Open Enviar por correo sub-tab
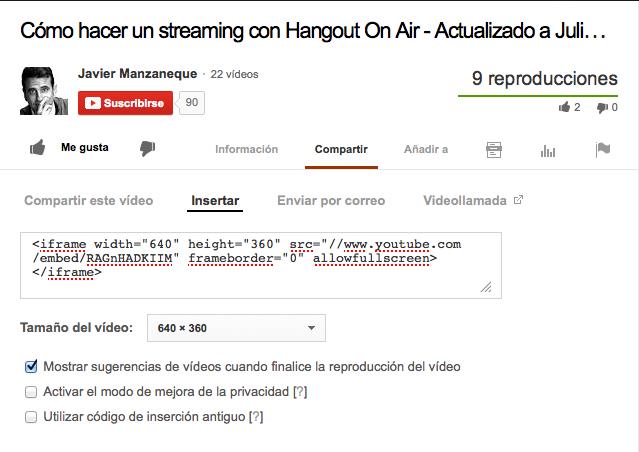The height and width of the screenshot is (452, 639). click(331, 201)
